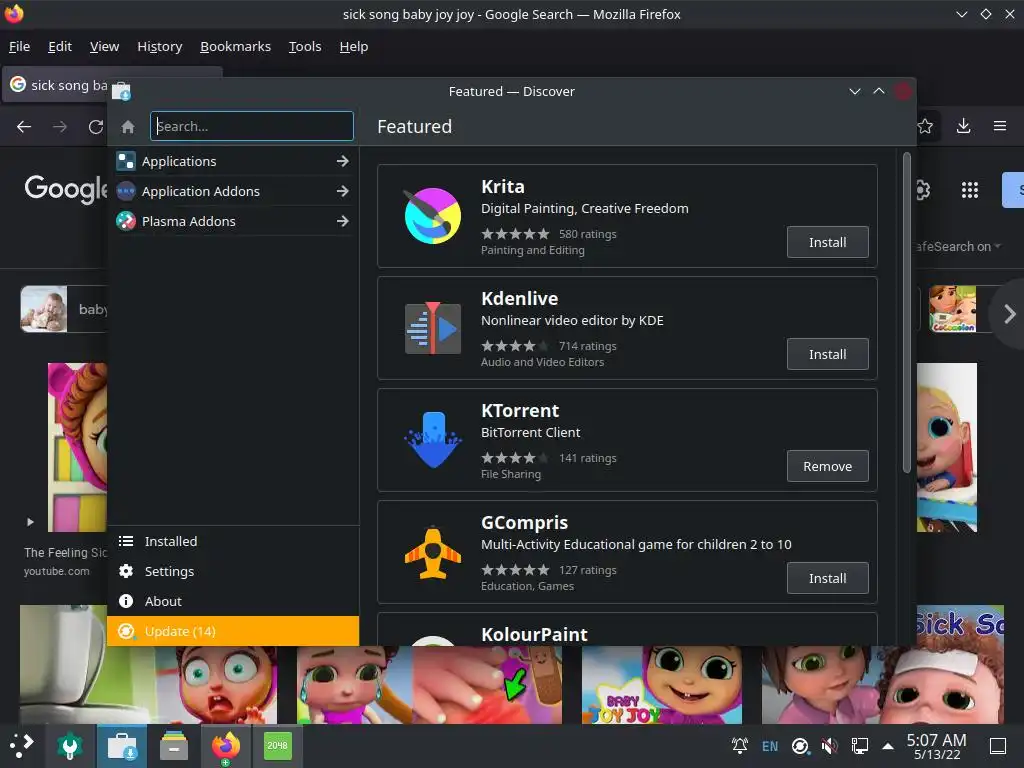Open Kdenlive app icon
1024x768 pixels.
(432, 328)
